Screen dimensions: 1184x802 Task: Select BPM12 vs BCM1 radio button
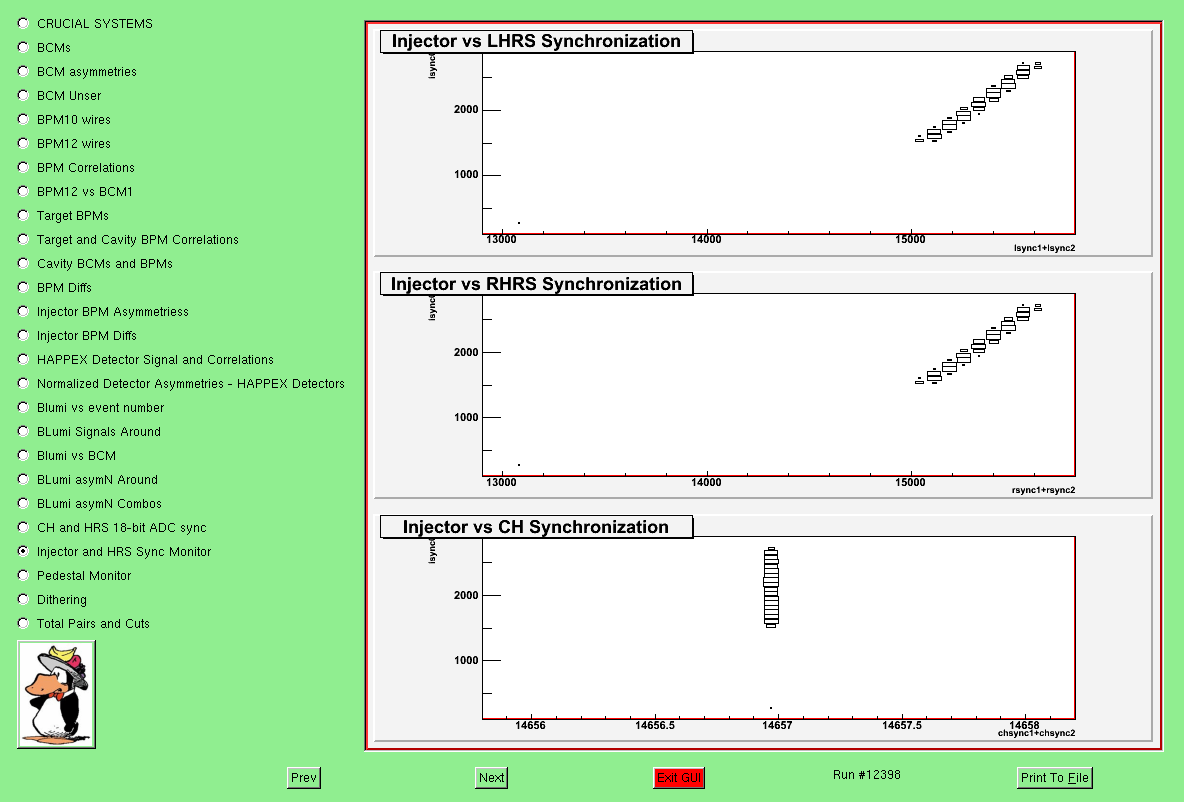pos(23,191)
